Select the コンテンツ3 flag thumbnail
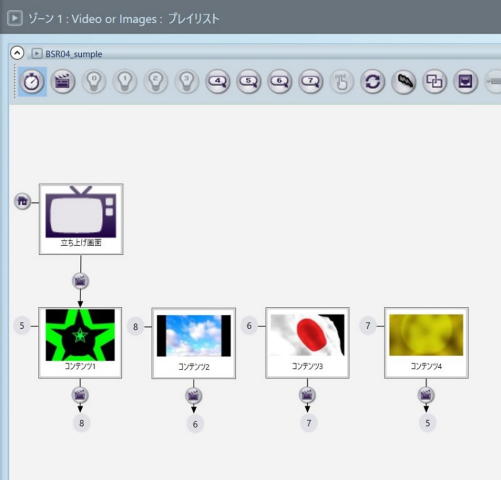This screenshot has height=480, width=501. click(307, 343)
